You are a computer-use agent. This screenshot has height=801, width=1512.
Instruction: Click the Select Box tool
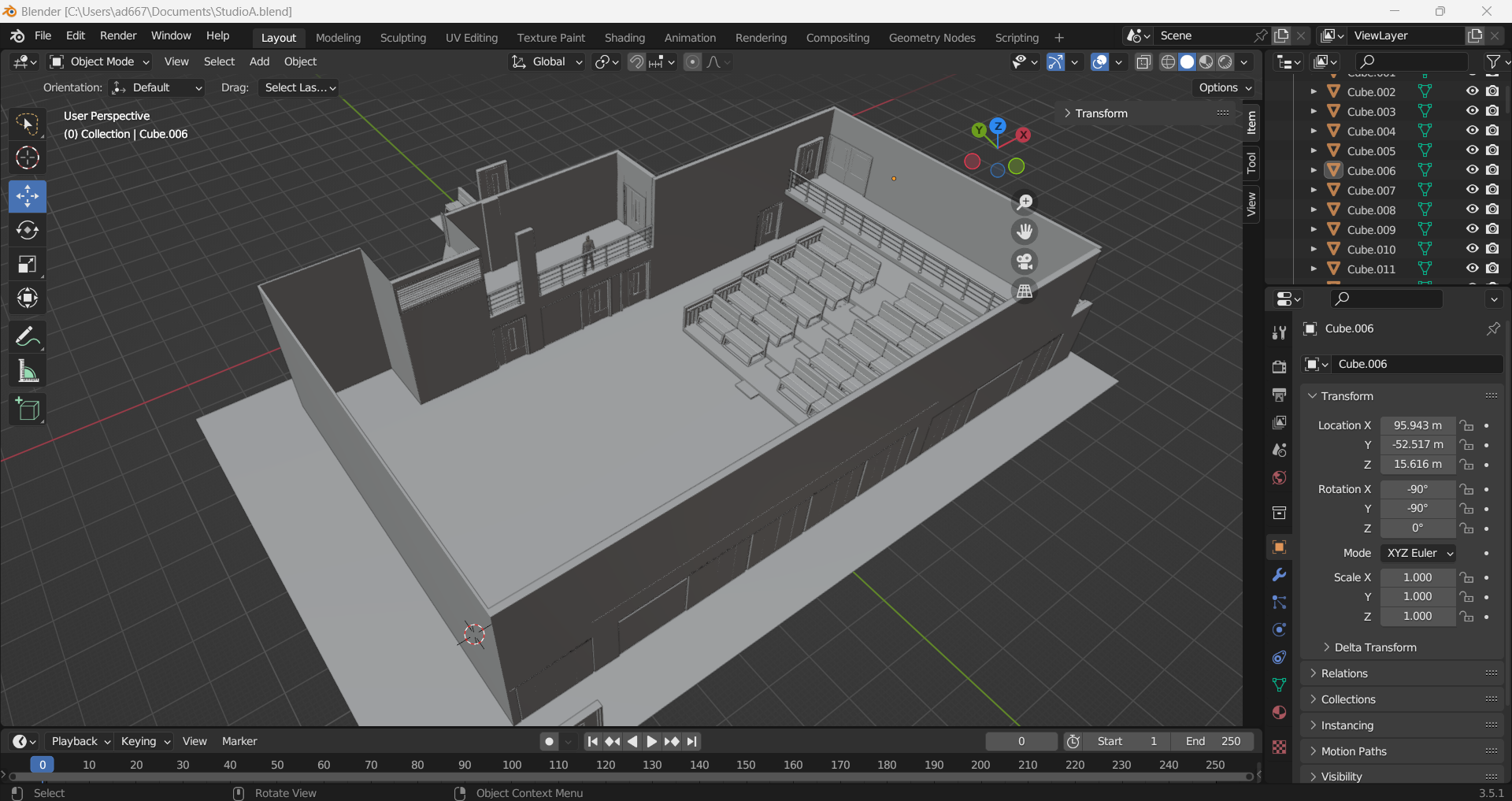(x=28, y=124)
